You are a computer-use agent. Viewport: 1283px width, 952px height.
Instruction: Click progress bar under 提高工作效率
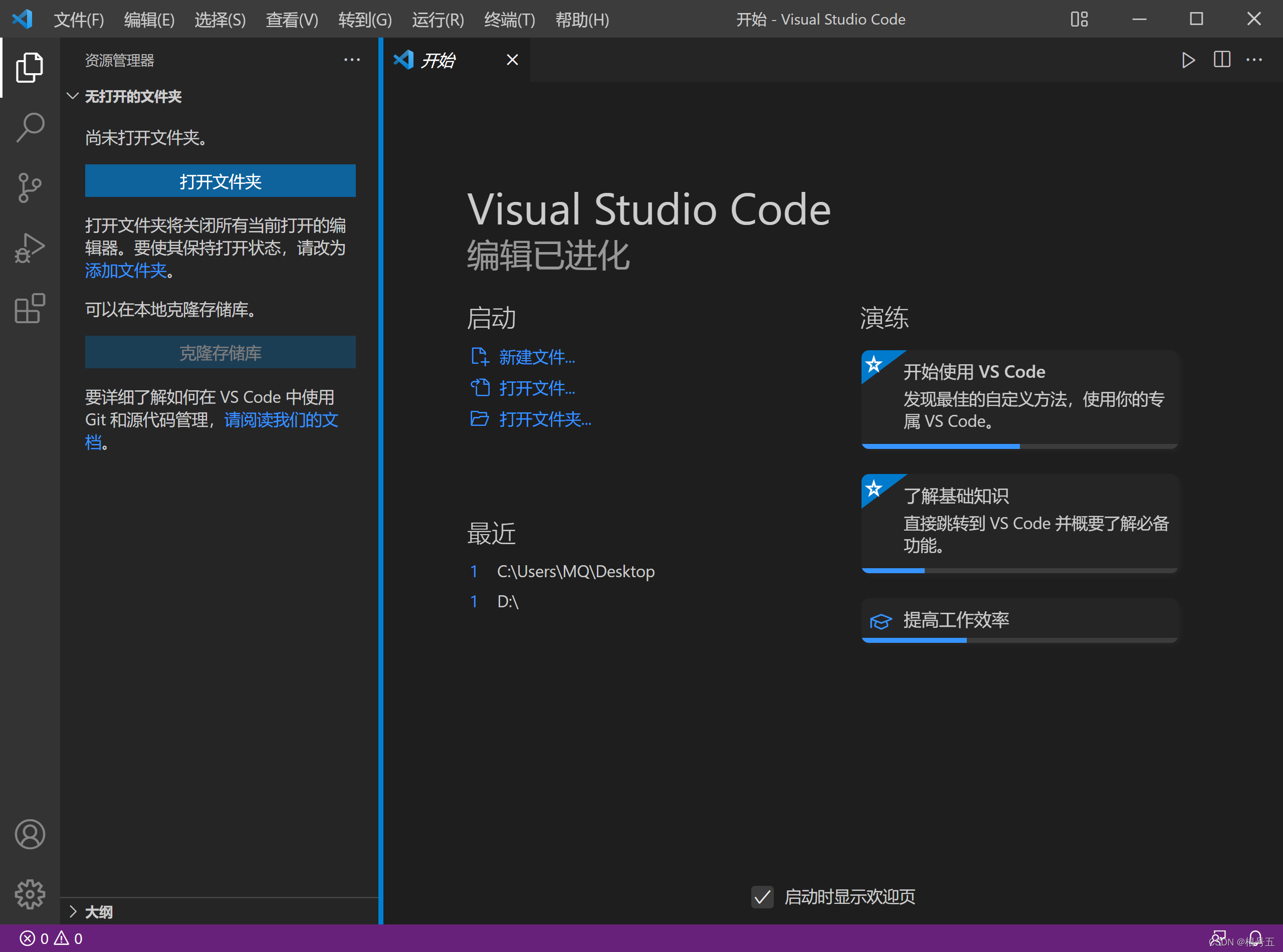(x=1019, y=640)
